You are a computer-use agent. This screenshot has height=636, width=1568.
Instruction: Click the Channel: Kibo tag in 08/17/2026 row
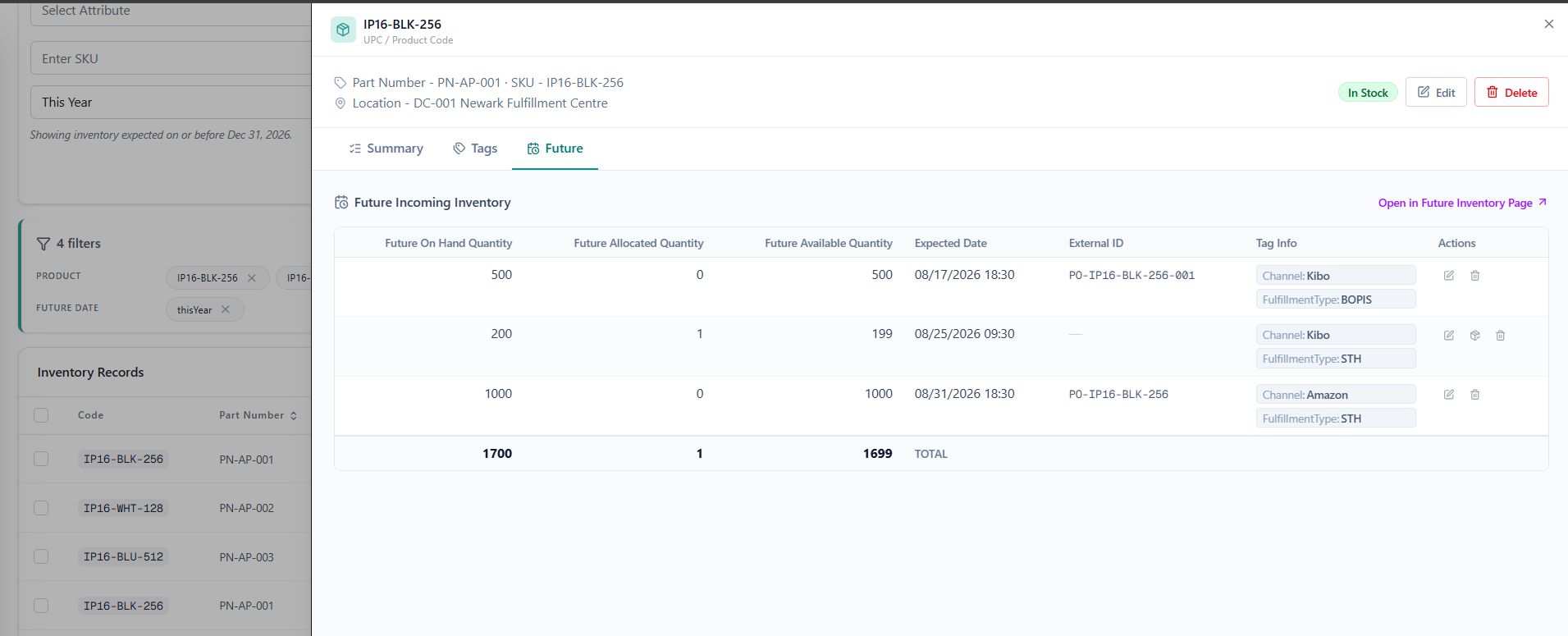click(x=1335, y=276)
